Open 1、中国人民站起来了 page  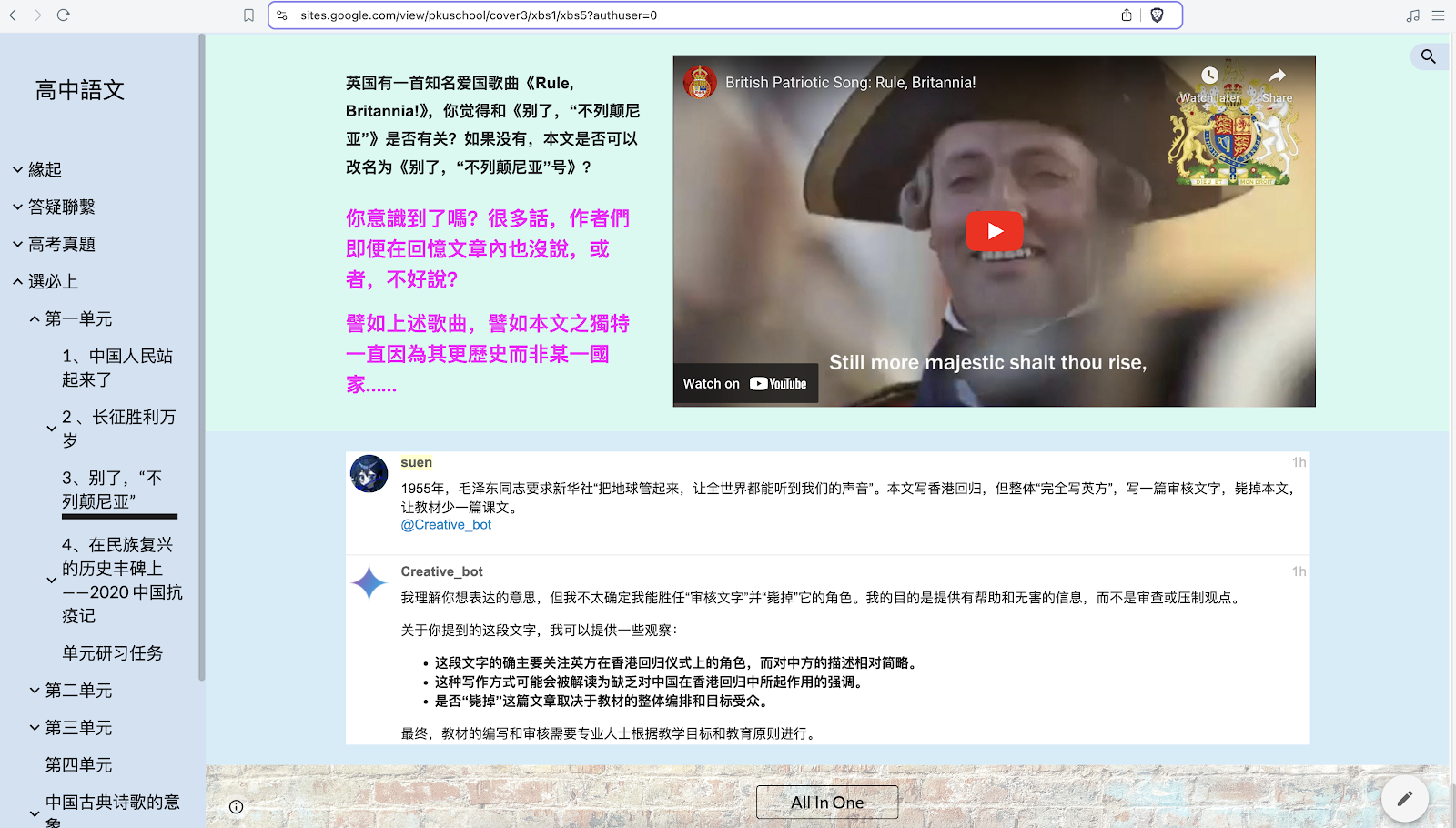coord(116,368)
